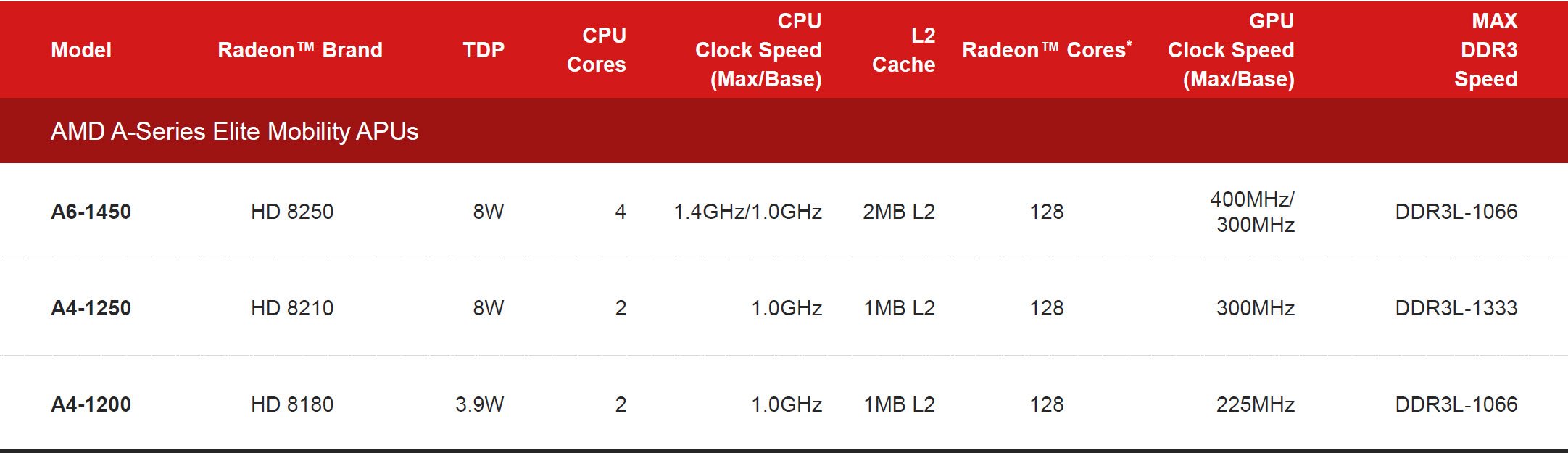
Task: Click the HD 8180 brand cell
Action: coord(292,404)
